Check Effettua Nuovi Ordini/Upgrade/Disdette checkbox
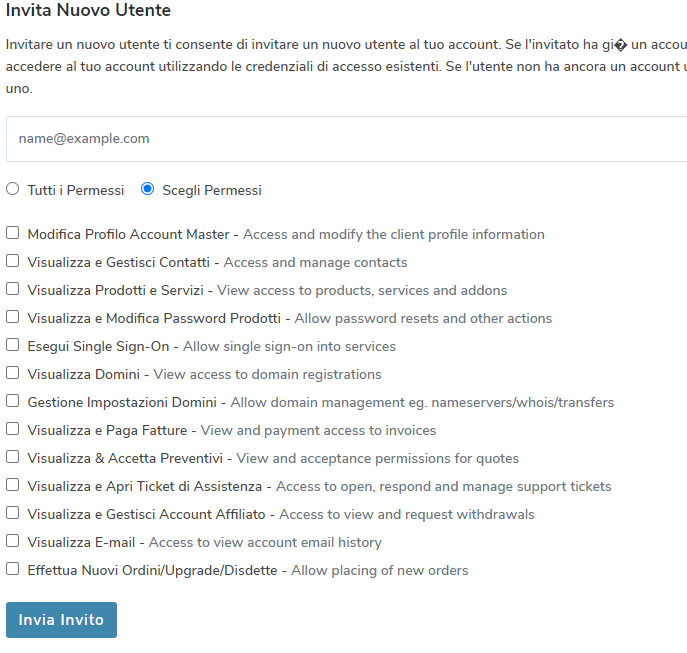The image size is (687, 653). pyautogui.click(x=13, y=569)
